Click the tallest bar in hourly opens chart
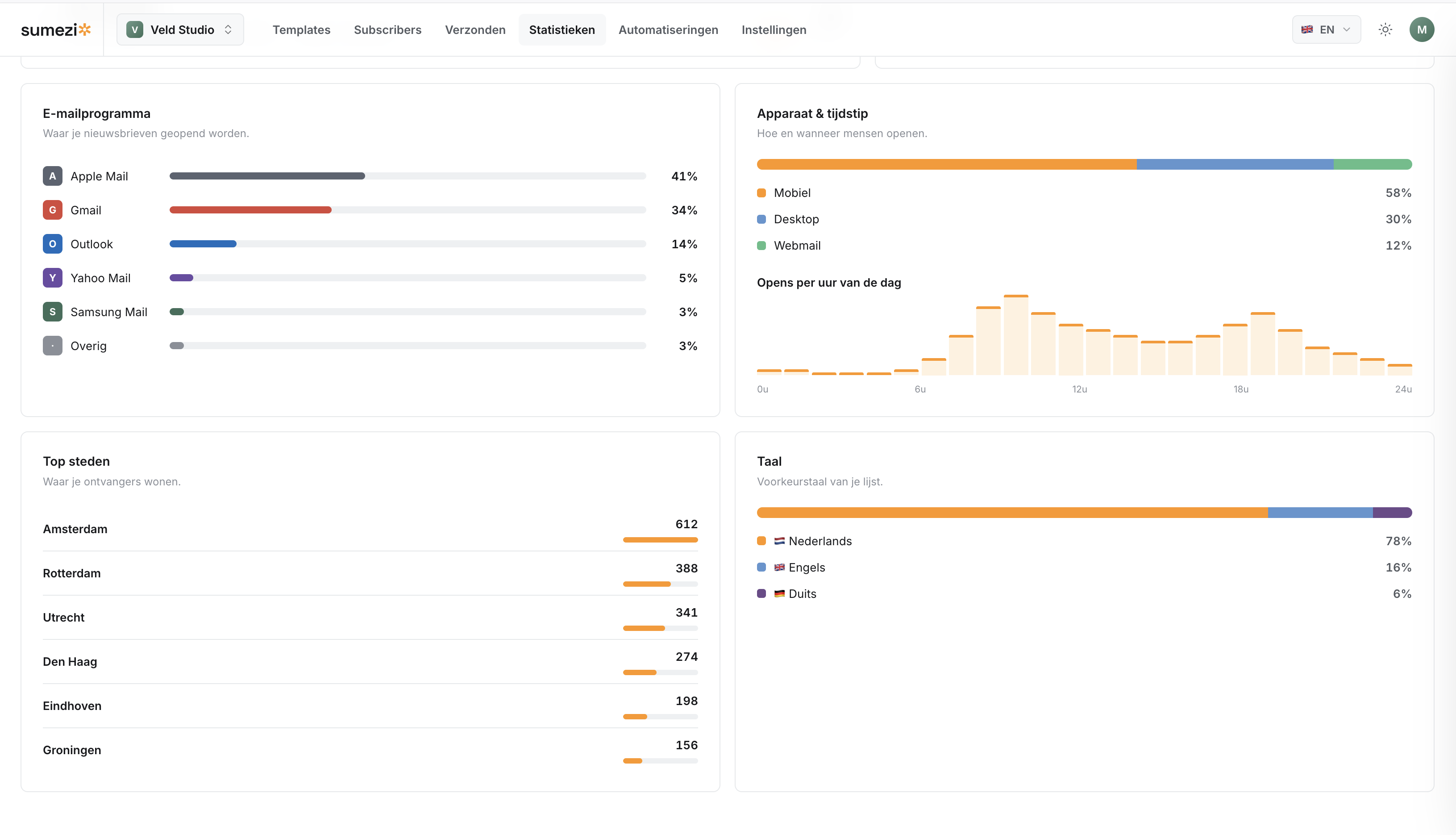The image size is (1456, 835). pos(1016,335)
